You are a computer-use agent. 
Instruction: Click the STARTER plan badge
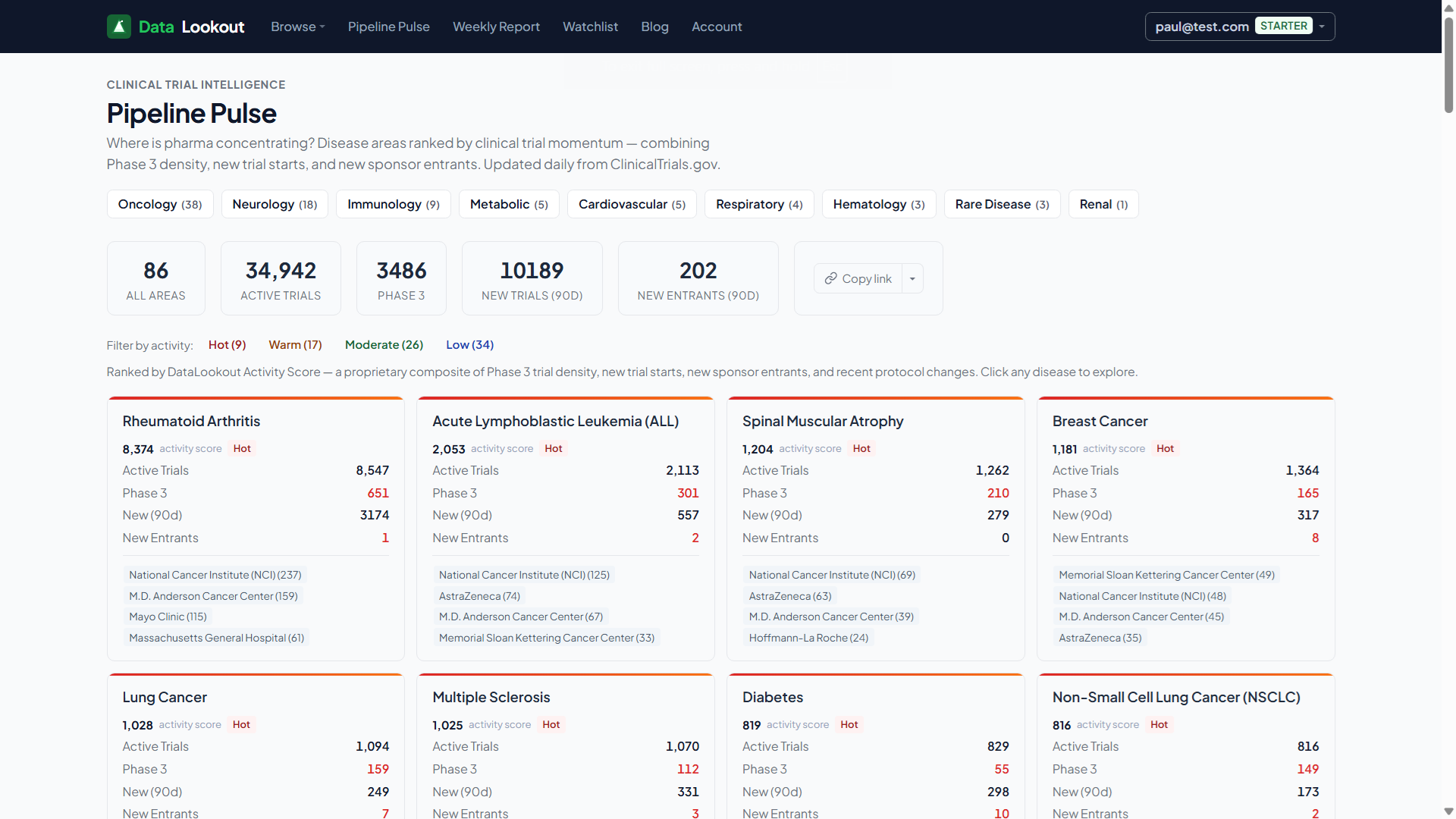coord(1283,26)
